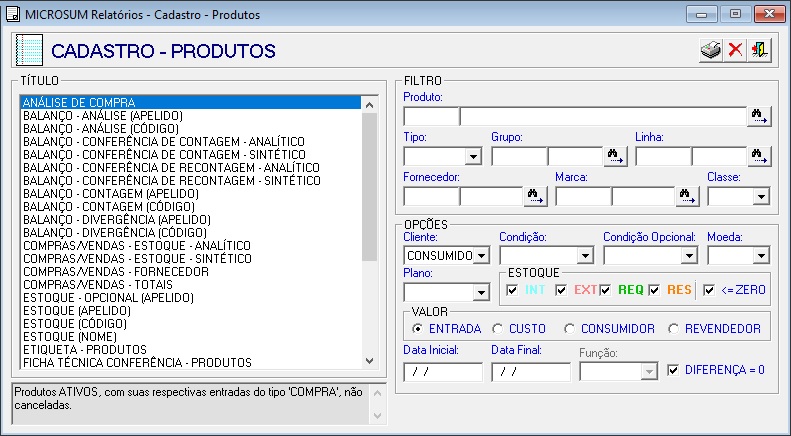This screenshot has width=791, height=436.
Task: Open Marca search binoculars icon
Action: point(687,196)
